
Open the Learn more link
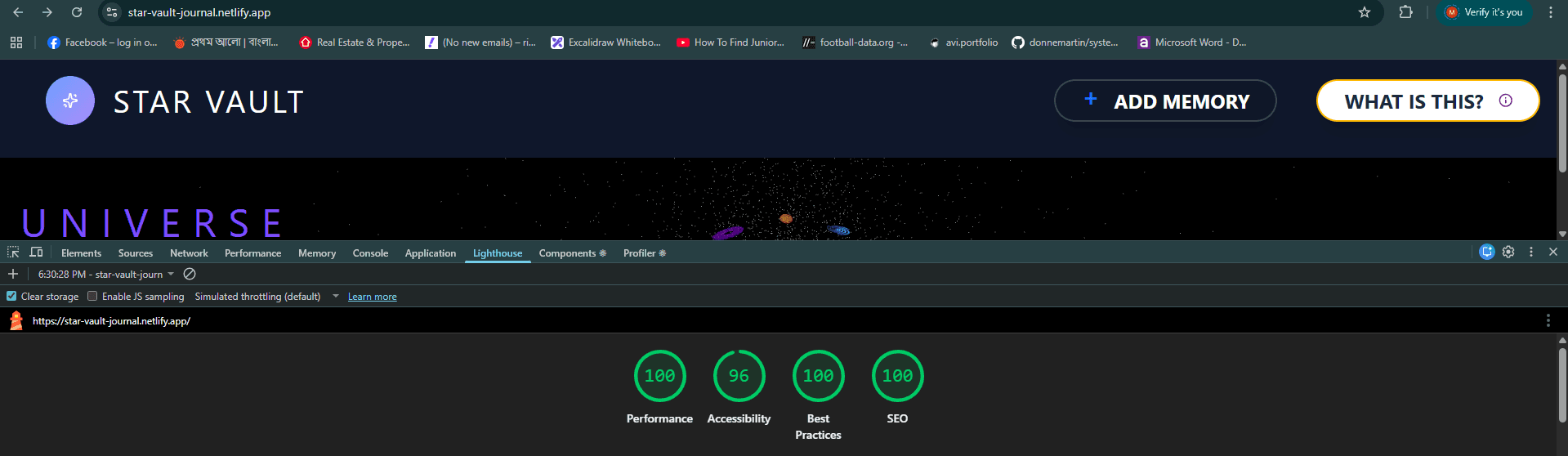[x=372, y=296]
